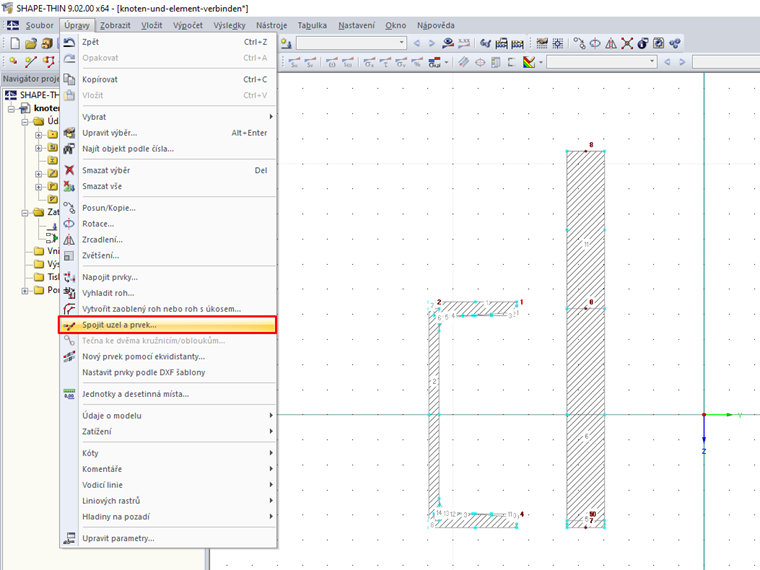Click the red X delete toolbar icon

click(627, 44)
